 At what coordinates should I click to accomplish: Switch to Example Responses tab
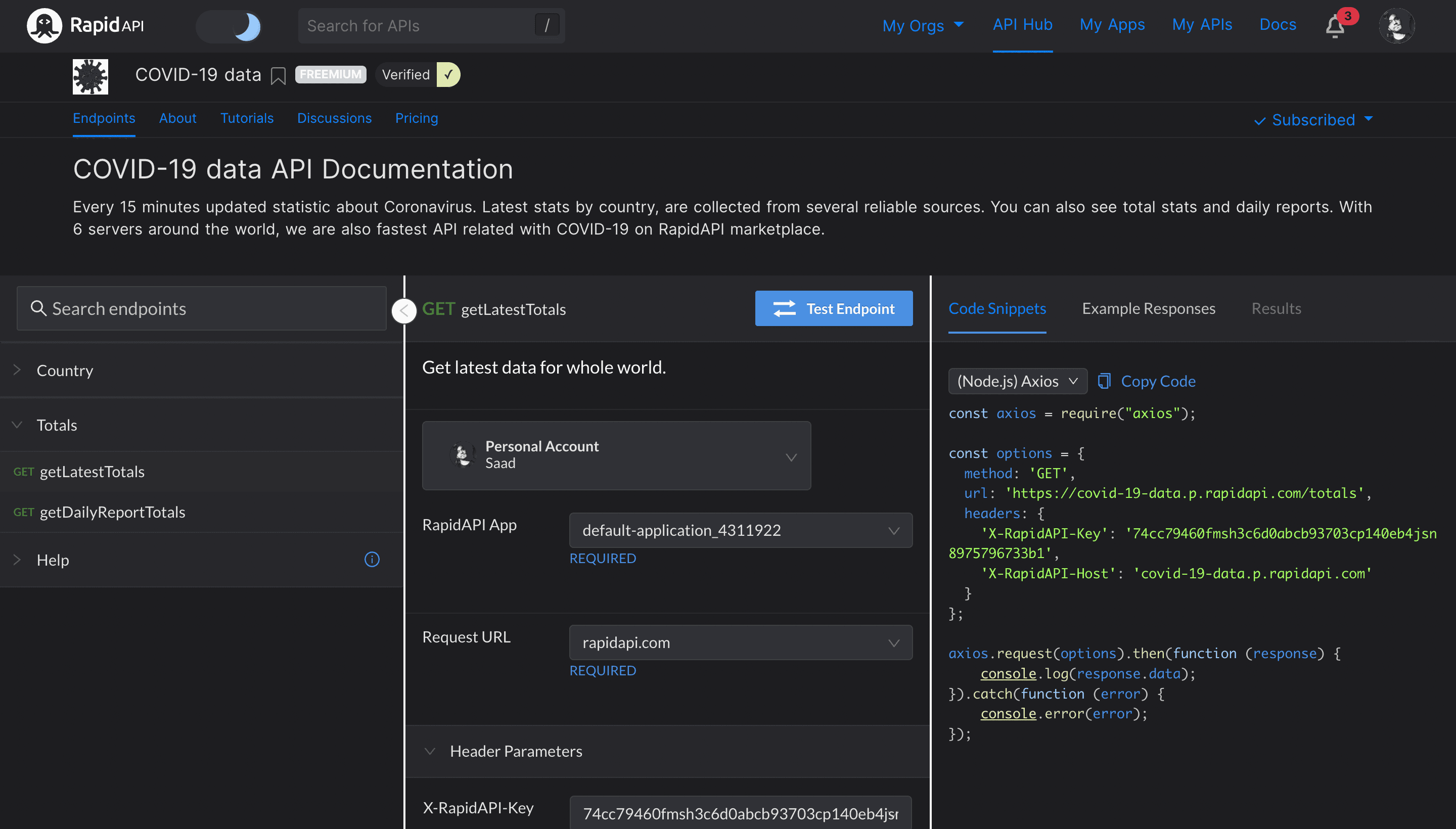1149,308
